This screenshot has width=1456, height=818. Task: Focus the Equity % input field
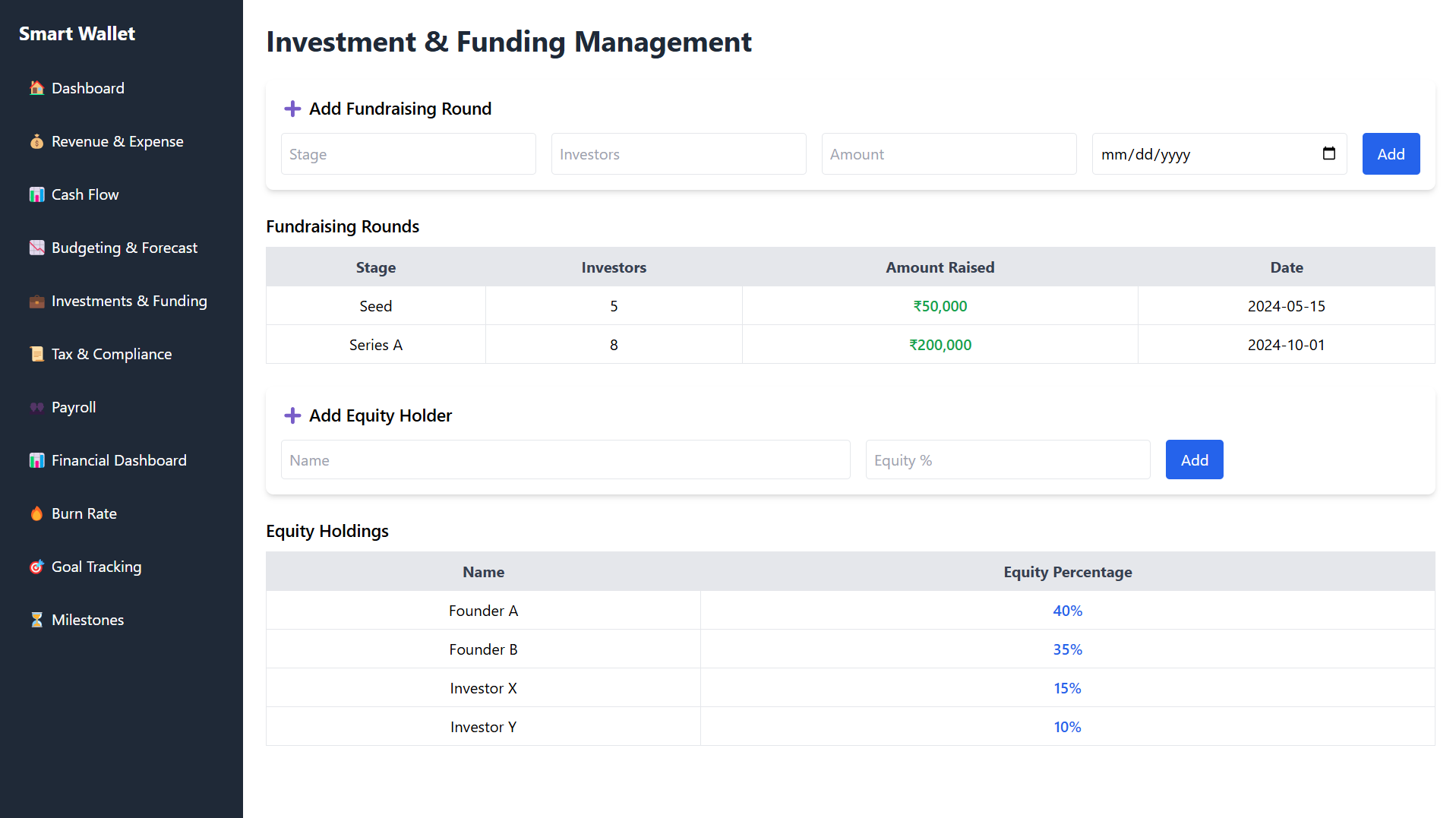point(1007,460)
